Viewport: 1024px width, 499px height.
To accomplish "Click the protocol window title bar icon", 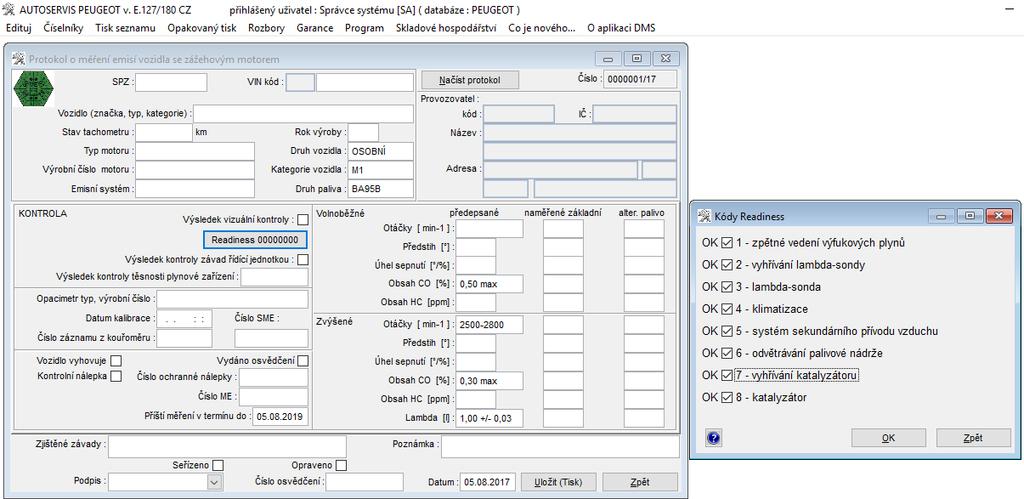I will (18, 59).
